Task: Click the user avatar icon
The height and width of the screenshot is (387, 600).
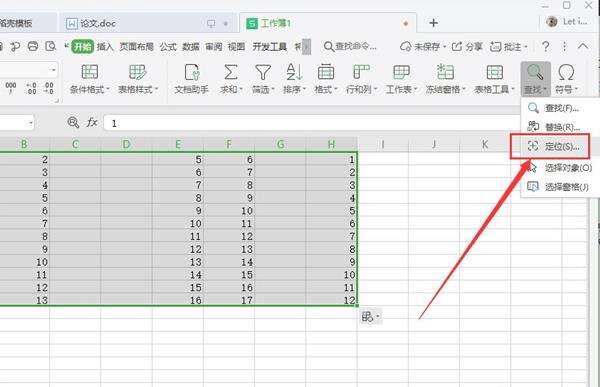Action: 552,22
